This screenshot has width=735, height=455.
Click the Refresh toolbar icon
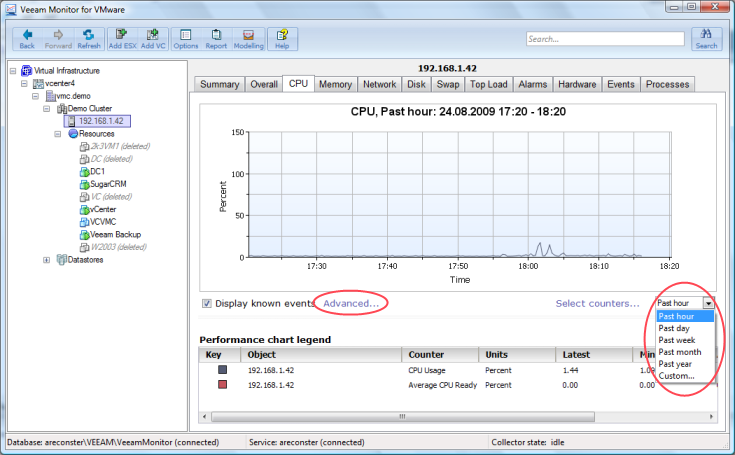[89, 39]
